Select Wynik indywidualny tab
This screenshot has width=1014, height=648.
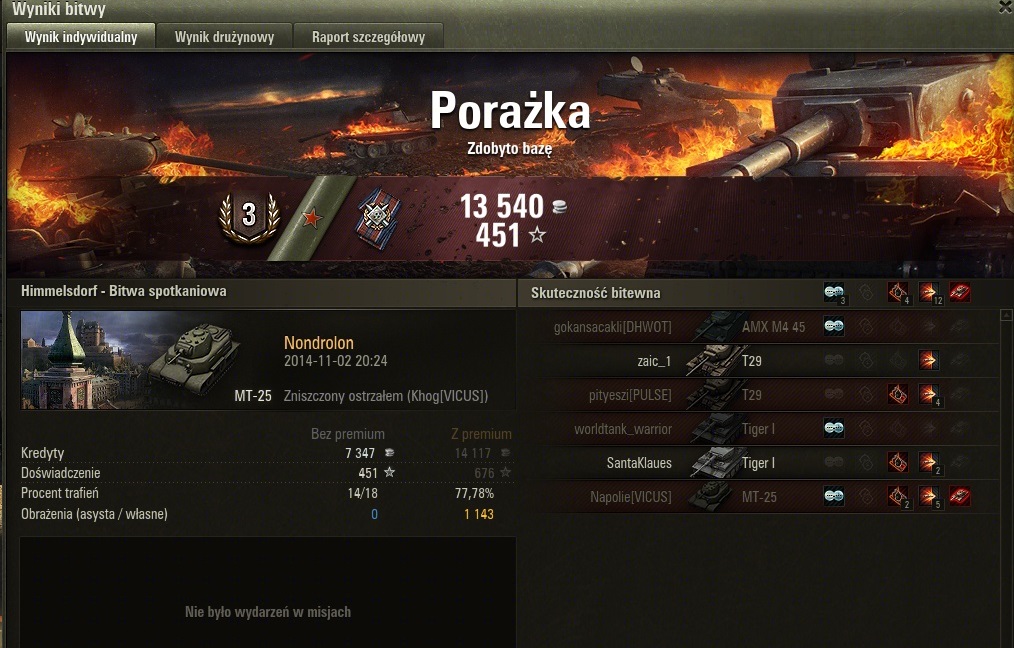(81, 37)
